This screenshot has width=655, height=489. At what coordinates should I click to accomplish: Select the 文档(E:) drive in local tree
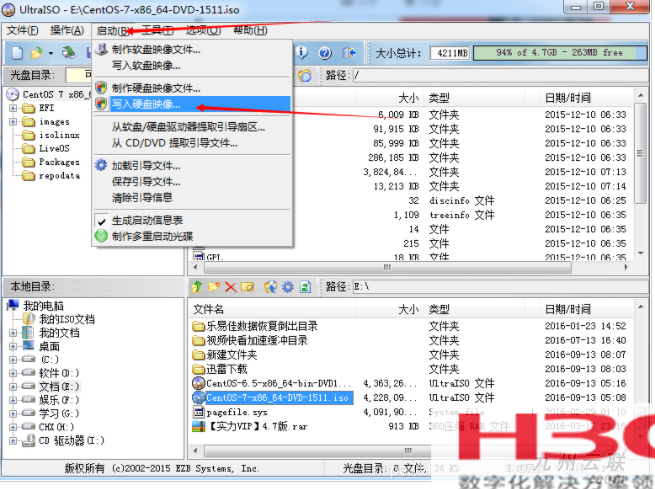(x=59, y=387)
